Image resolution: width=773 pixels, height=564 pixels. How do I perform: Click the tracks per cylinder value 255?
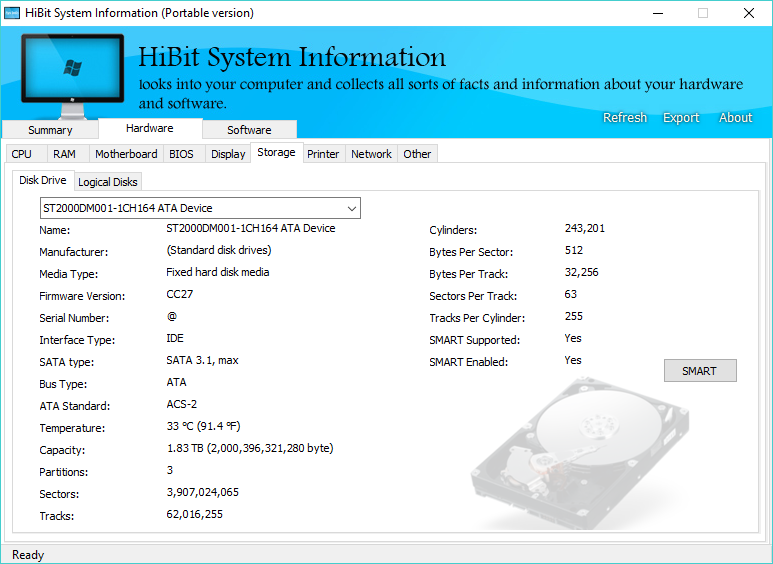tap(574, 316)
